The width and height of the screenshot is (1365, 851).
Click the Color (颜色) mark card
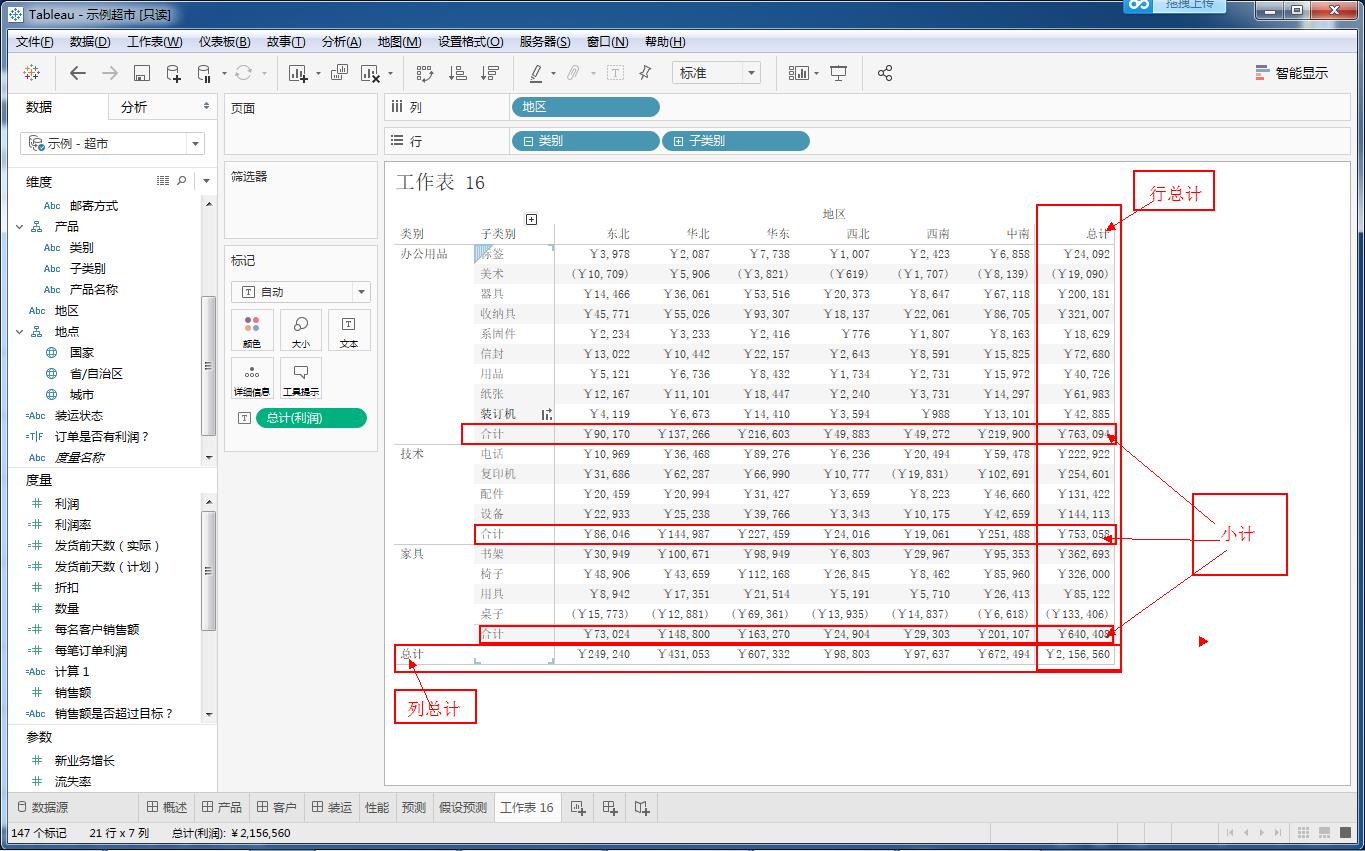tap(252, 330)
